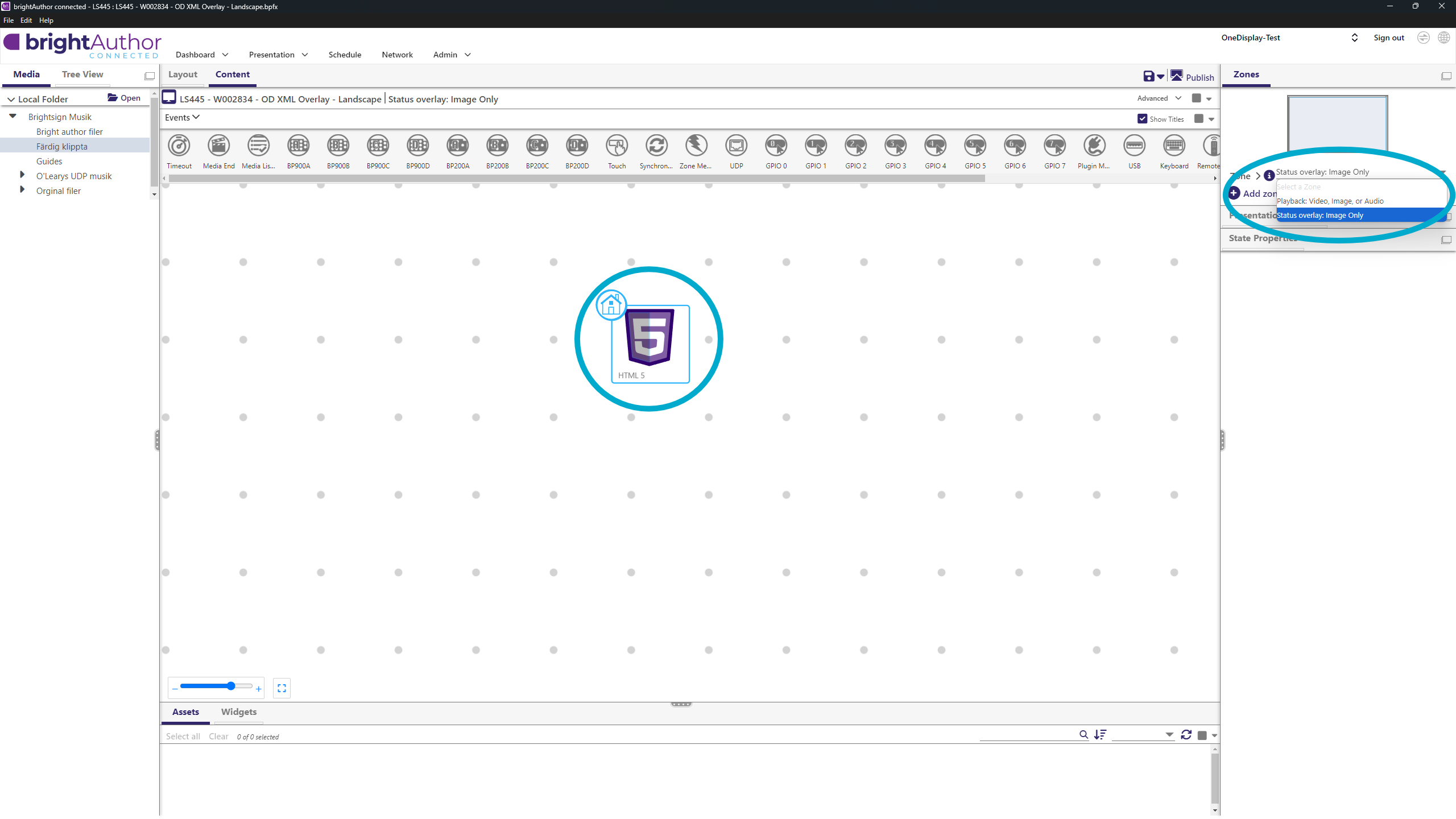This screenshot has width=1456, height=819.
Task: Click Sign out link
Action: 1388,38
